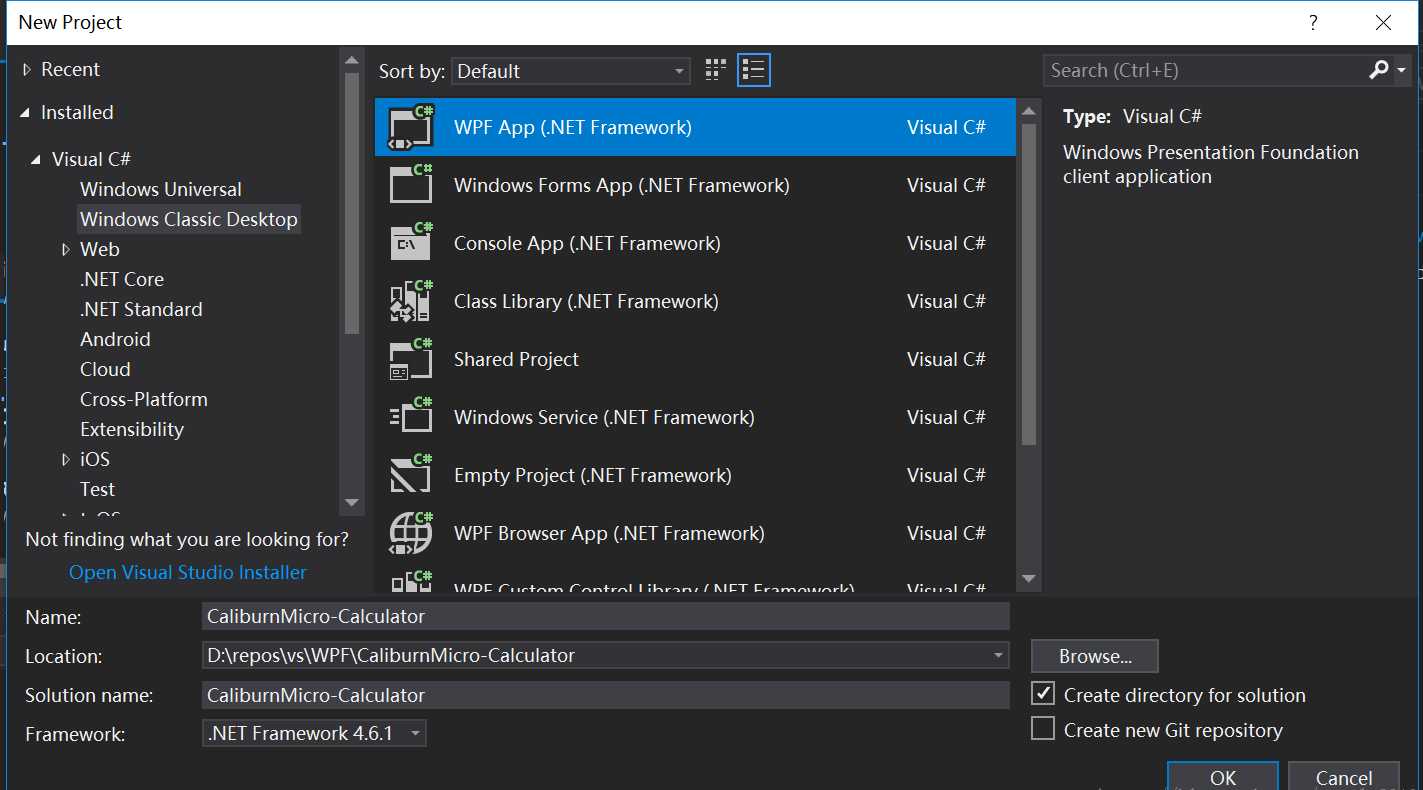This screenshot has height=790, width=1423.
Task: Select Test category
Action: 97,489
